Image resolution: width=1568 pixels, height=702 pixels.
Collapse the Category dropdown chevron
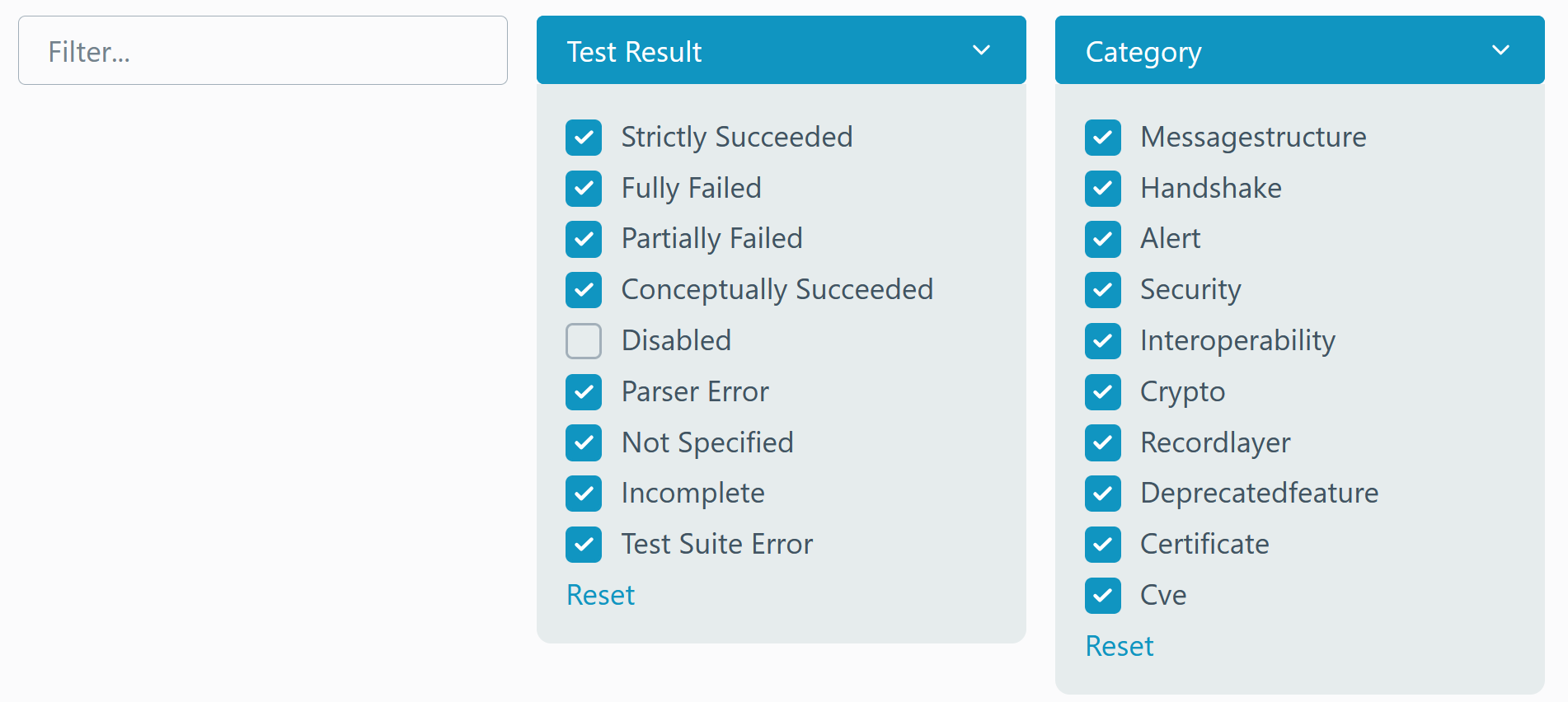click(1500, 50)
